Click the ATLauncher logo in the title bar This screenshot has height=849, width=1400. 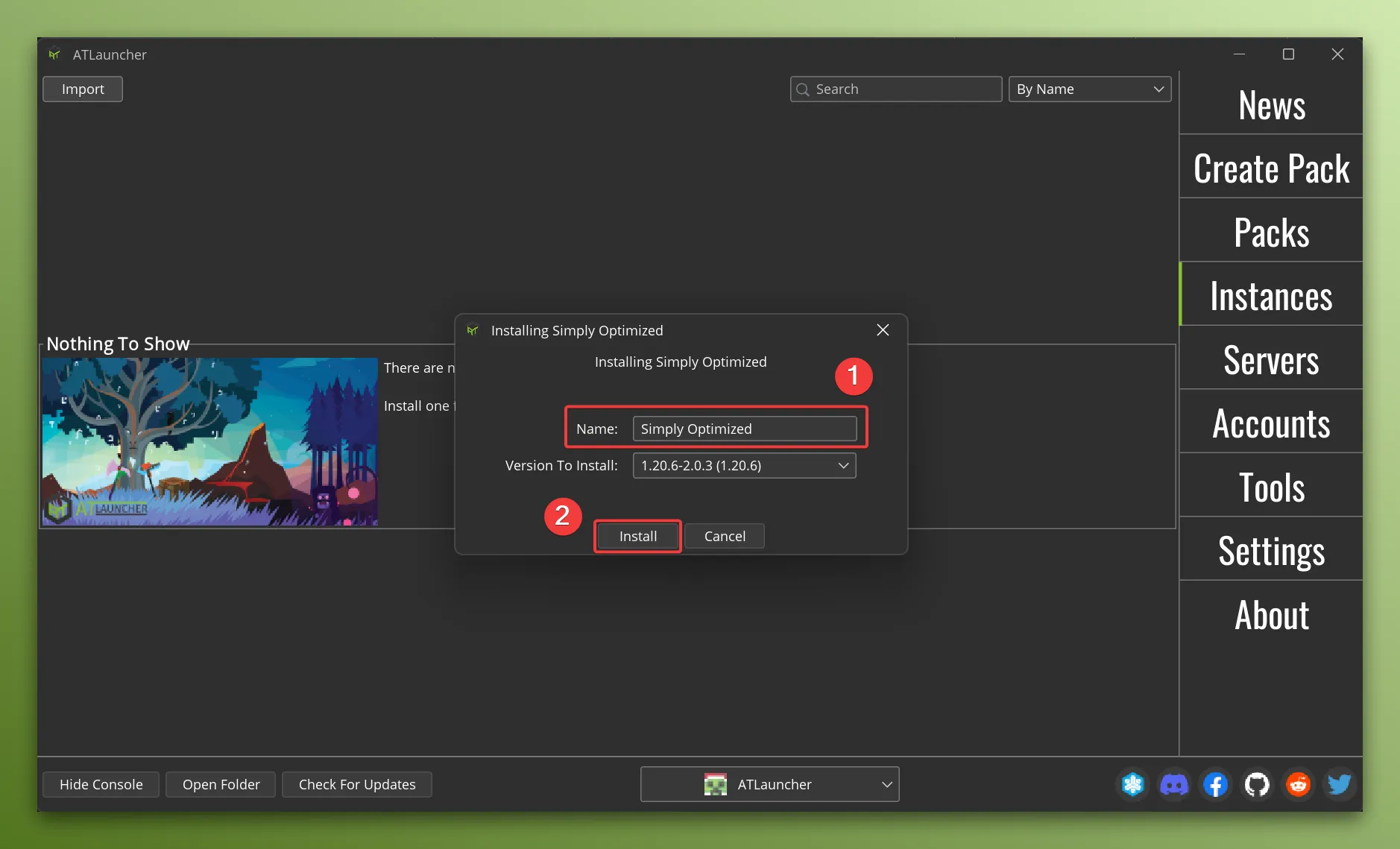[54, 54]
